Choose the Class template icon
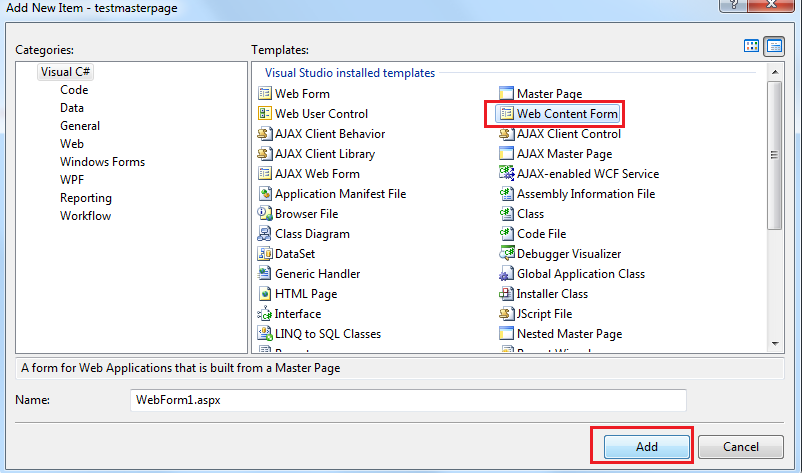805x473 pixels. [x=506, y=214]
